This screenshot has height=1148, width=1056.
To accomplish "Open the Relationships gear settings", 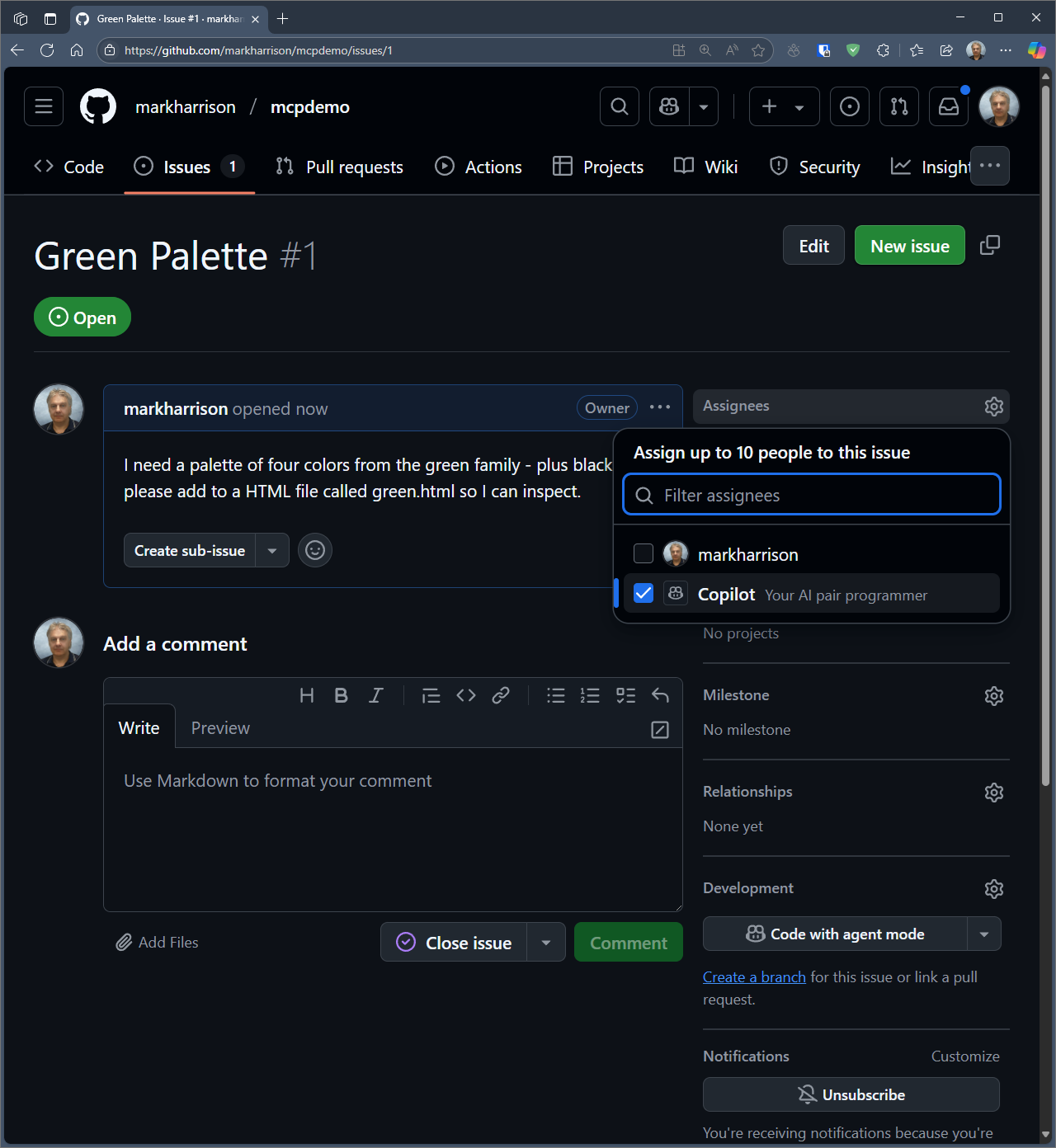I will pos(994,793).
